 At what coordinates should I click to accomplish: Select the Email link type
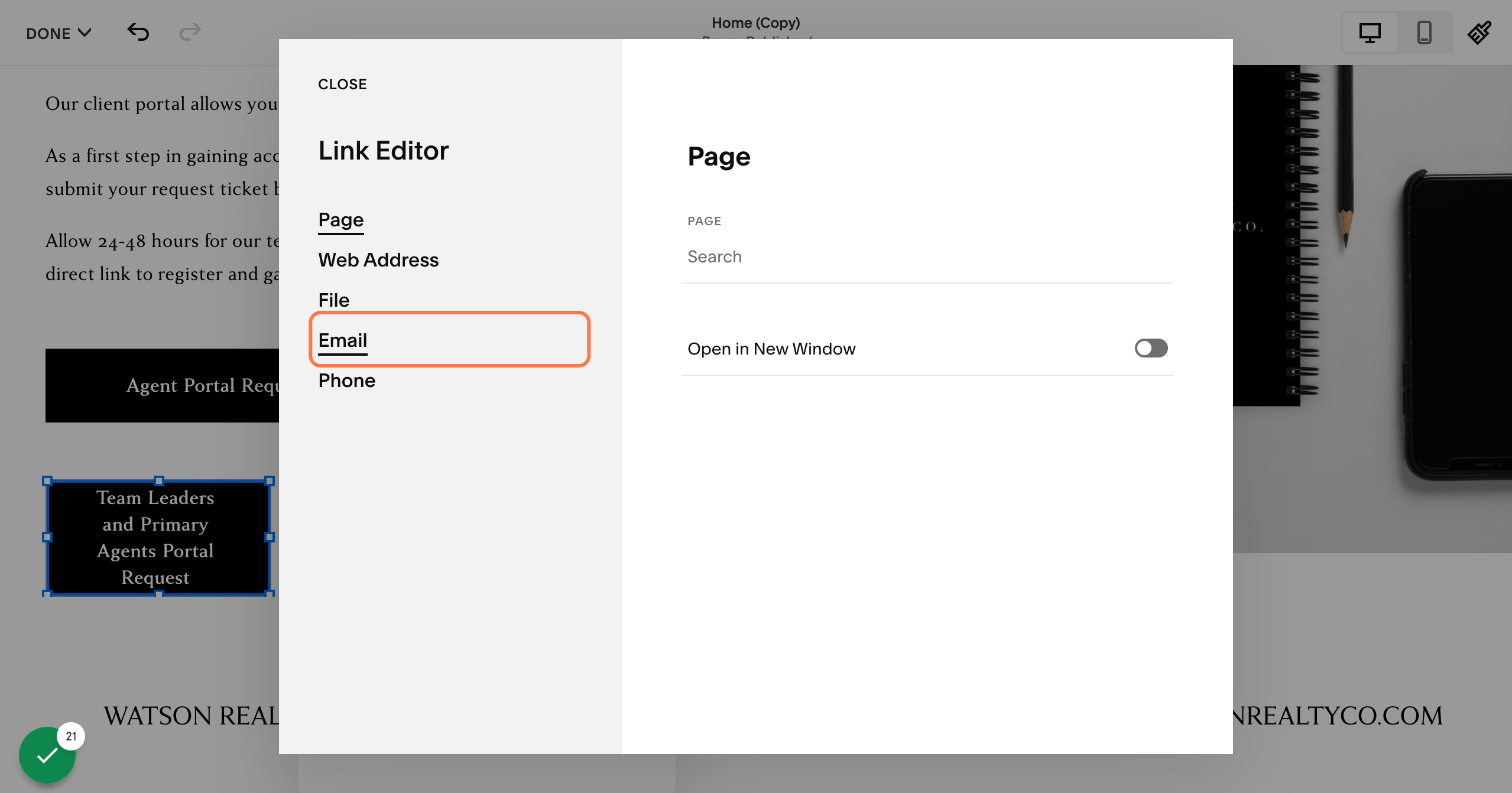[x=343, y=340]
